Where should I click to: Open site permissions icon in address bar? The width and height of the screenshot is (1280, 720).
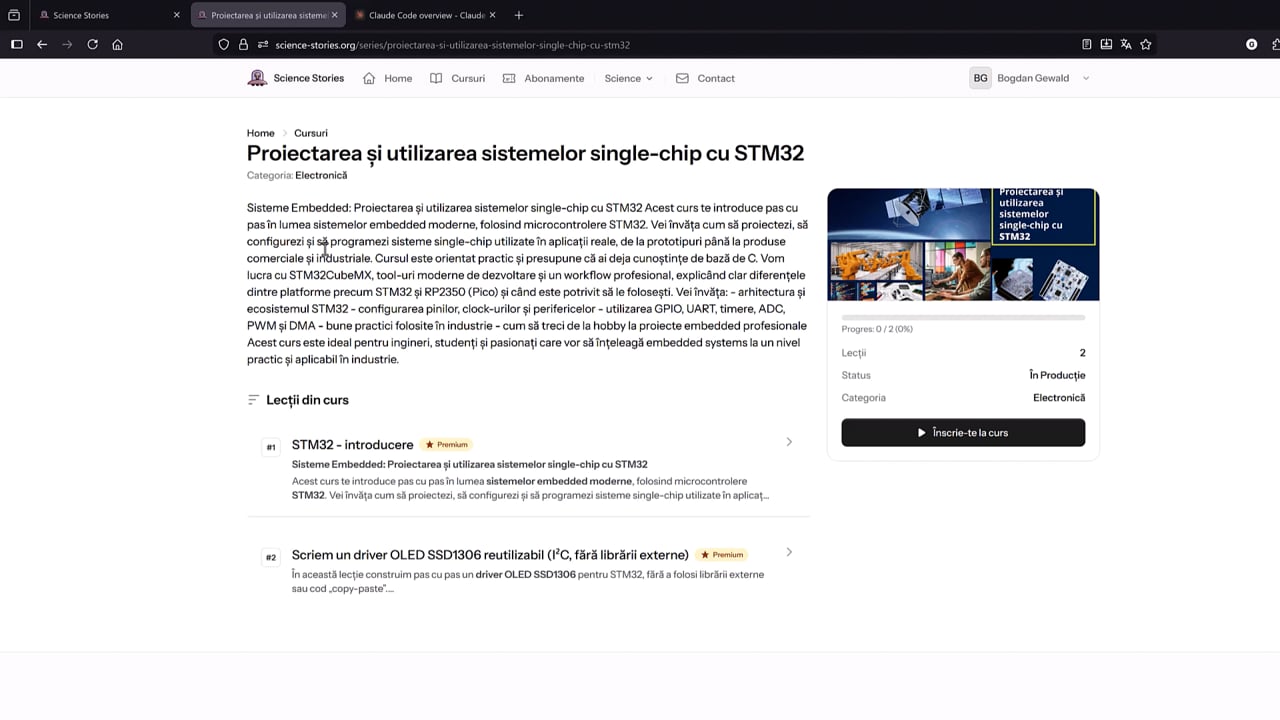point(263,44)
